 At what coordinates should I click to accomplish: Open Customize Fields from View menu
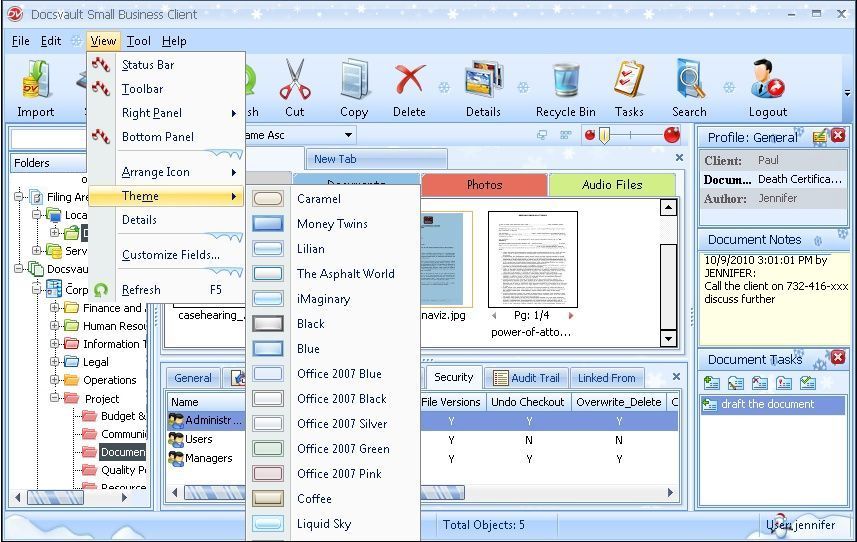166,255
